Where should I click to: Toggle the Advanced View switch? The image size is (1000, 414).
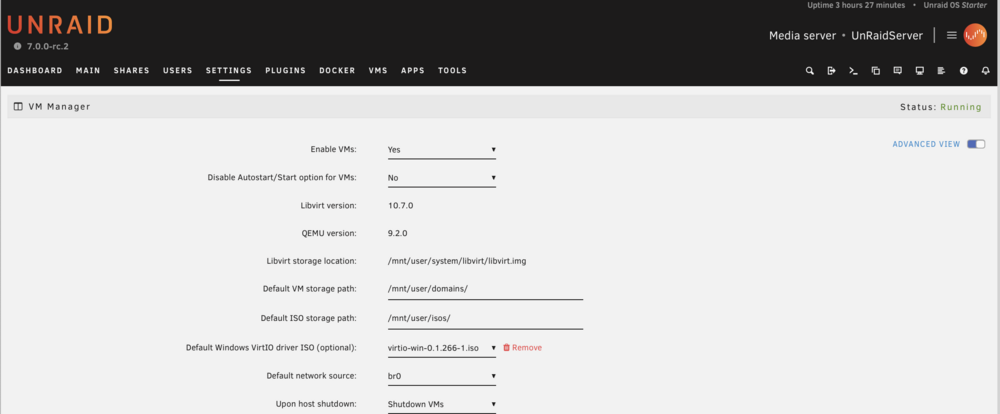[976, 144]
